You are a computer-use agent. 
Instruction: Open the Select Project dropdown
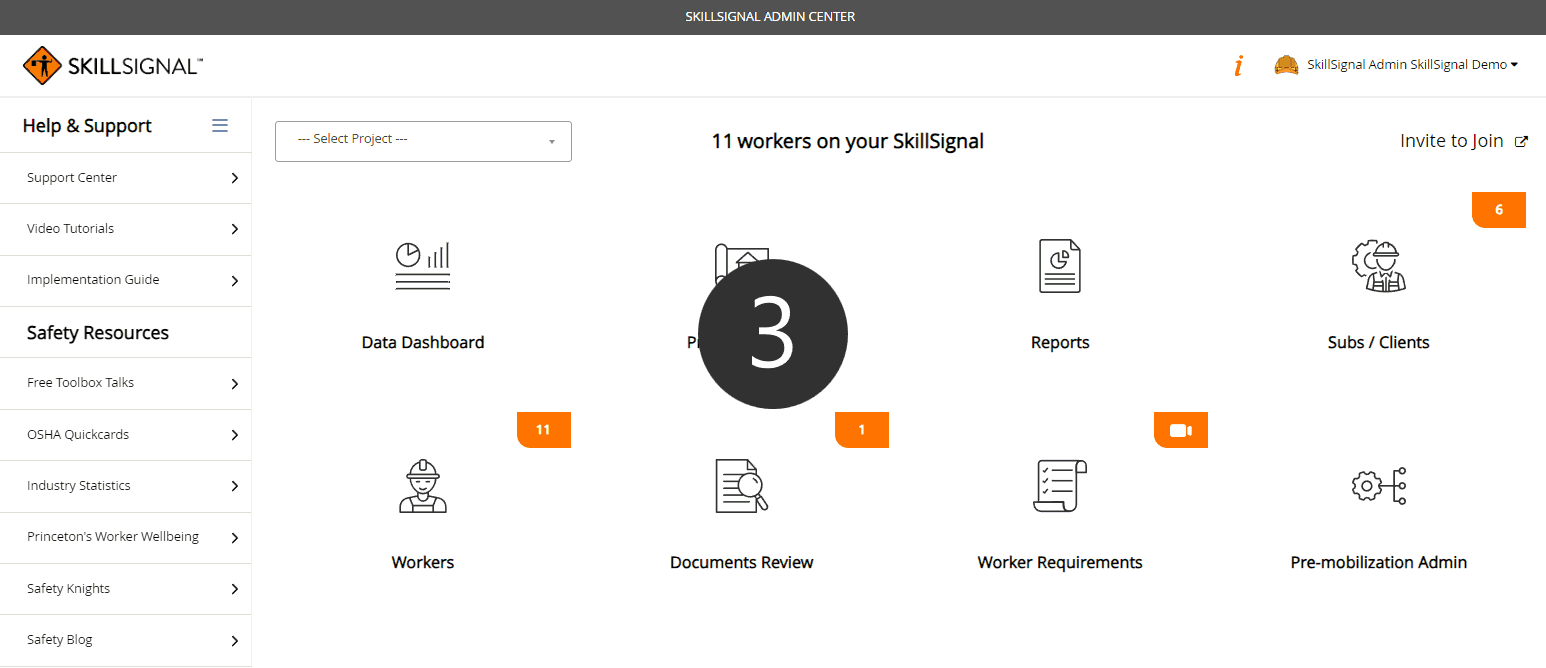422,141
